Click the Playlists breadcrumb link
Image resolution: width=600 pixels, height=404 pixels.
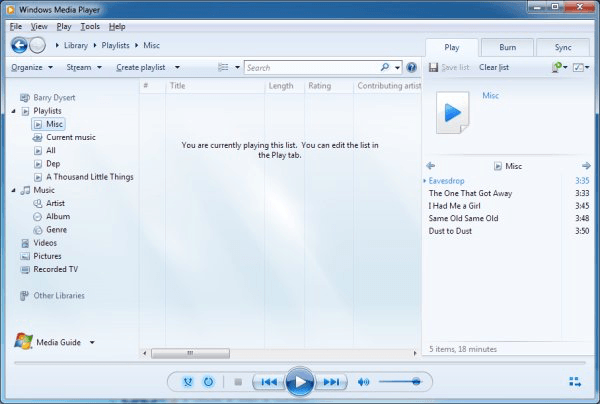pos(116,46)
